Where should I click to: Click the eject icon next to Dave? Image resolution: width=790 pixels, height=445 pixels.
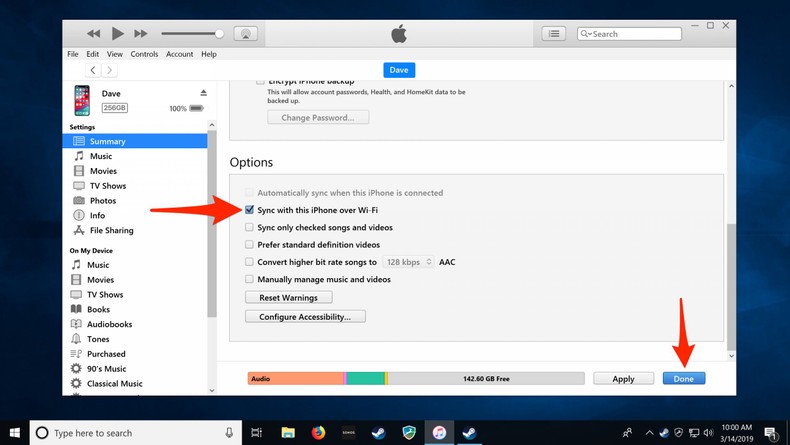pos(203,93)
